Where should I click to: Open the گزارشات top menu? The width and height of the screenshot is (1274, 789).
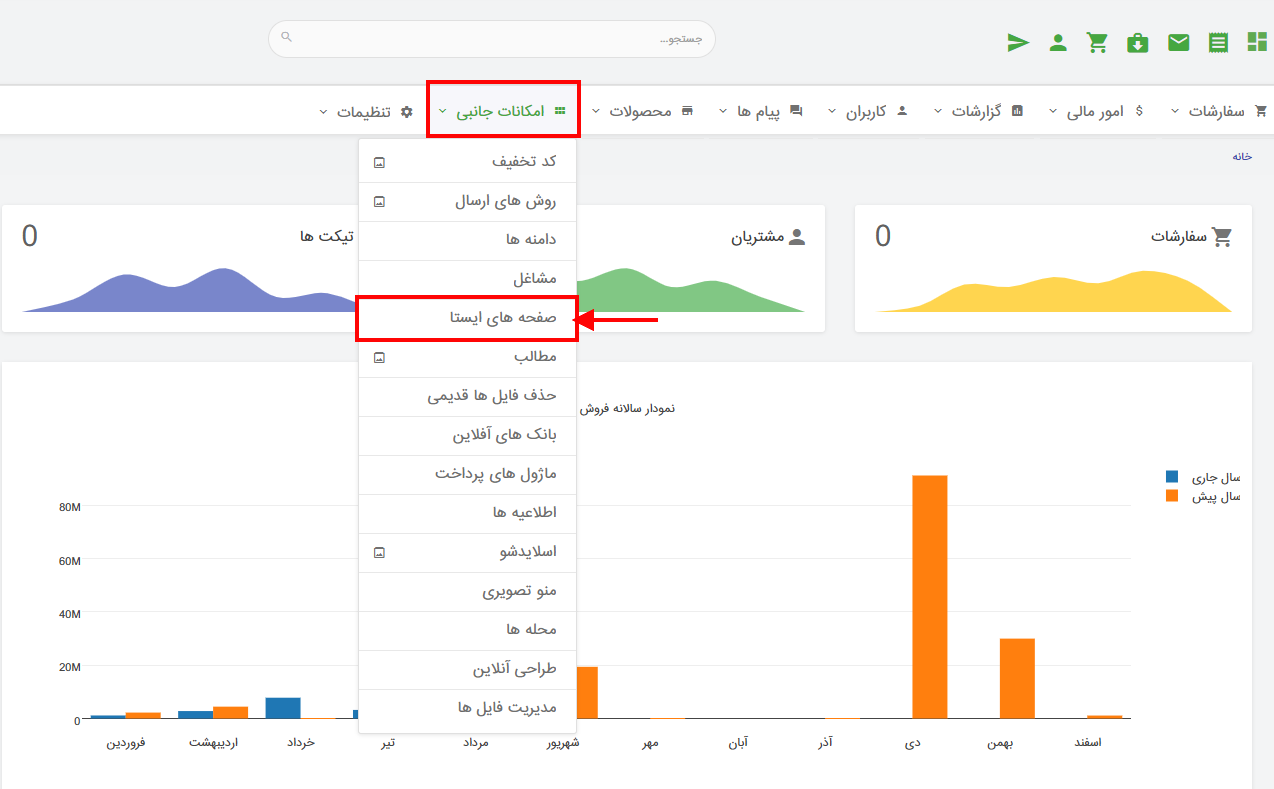click(x=978, y=111)
